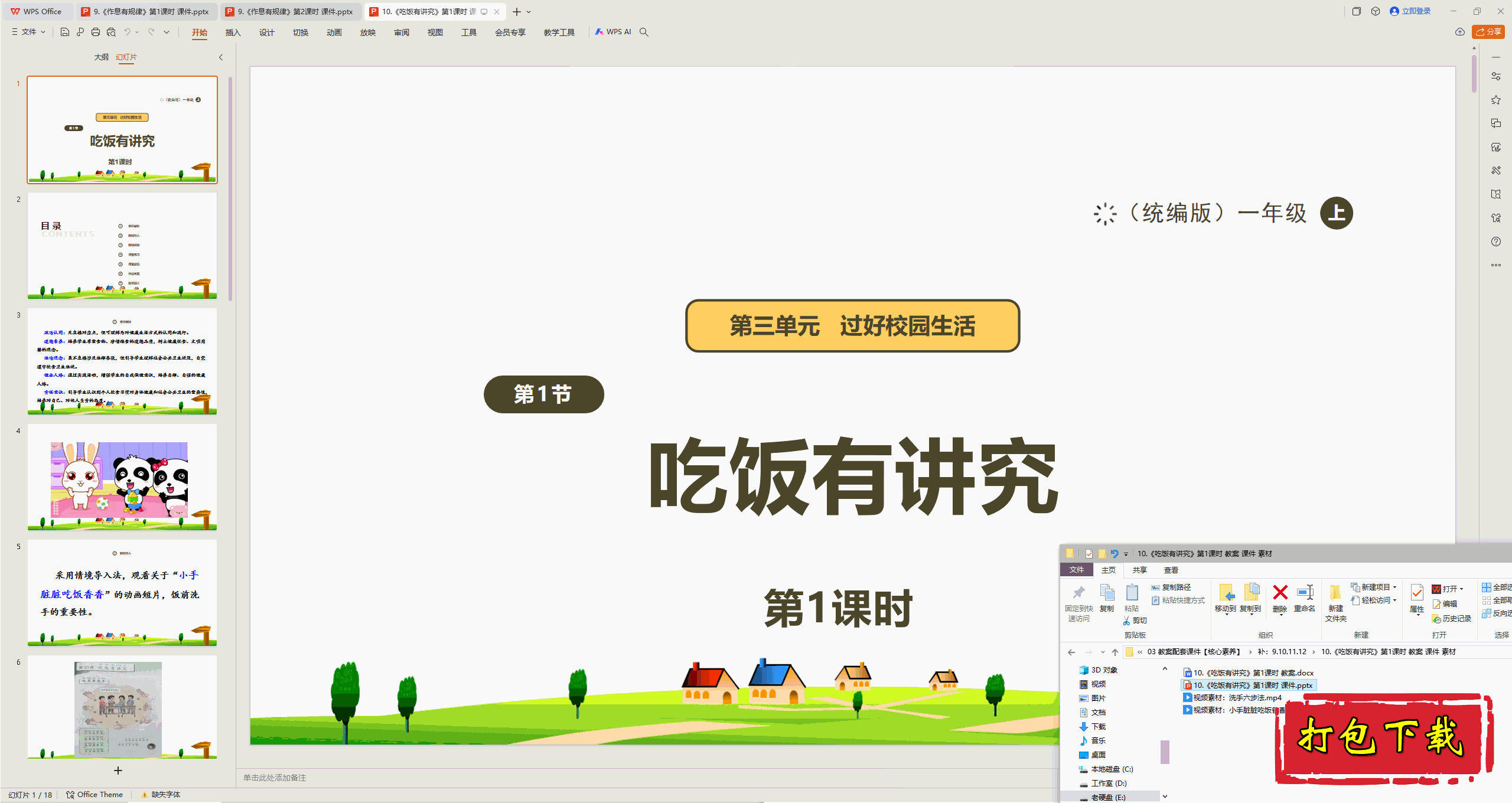The height and width of the screenshot is (803, 1512).
Task: Select slide 2 目录 thumbnail
Action: 122,246
